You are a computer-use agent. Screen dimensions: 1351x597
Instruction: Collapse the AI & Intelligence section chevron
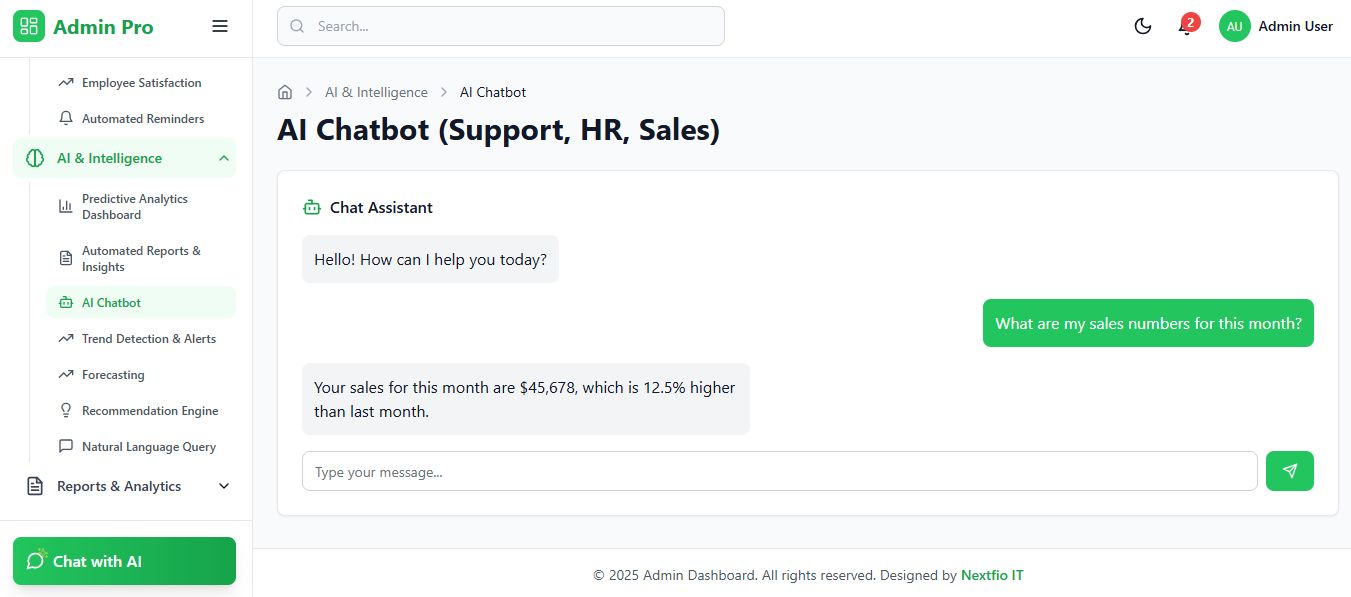click(x=223, y=158)
